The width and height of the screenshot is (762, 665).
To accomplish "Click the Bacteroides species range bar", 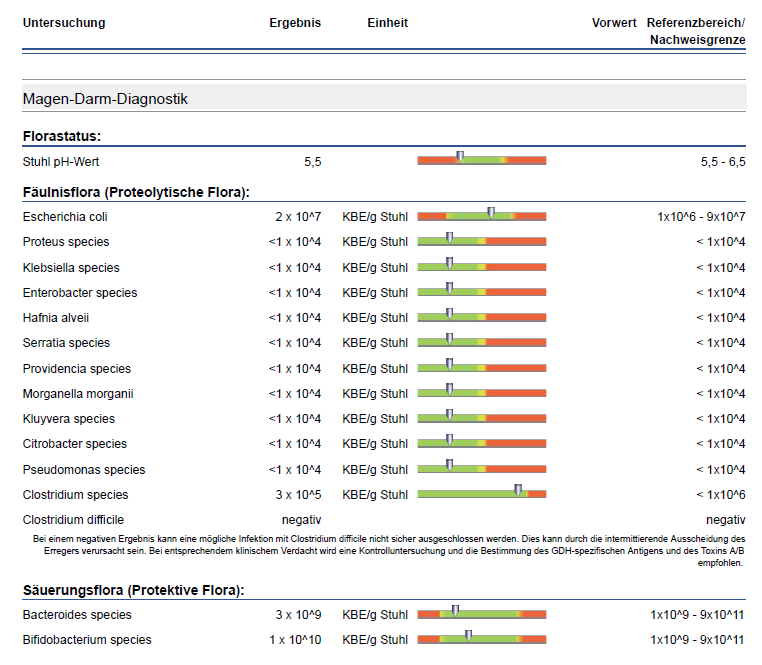I will [482, 614].
